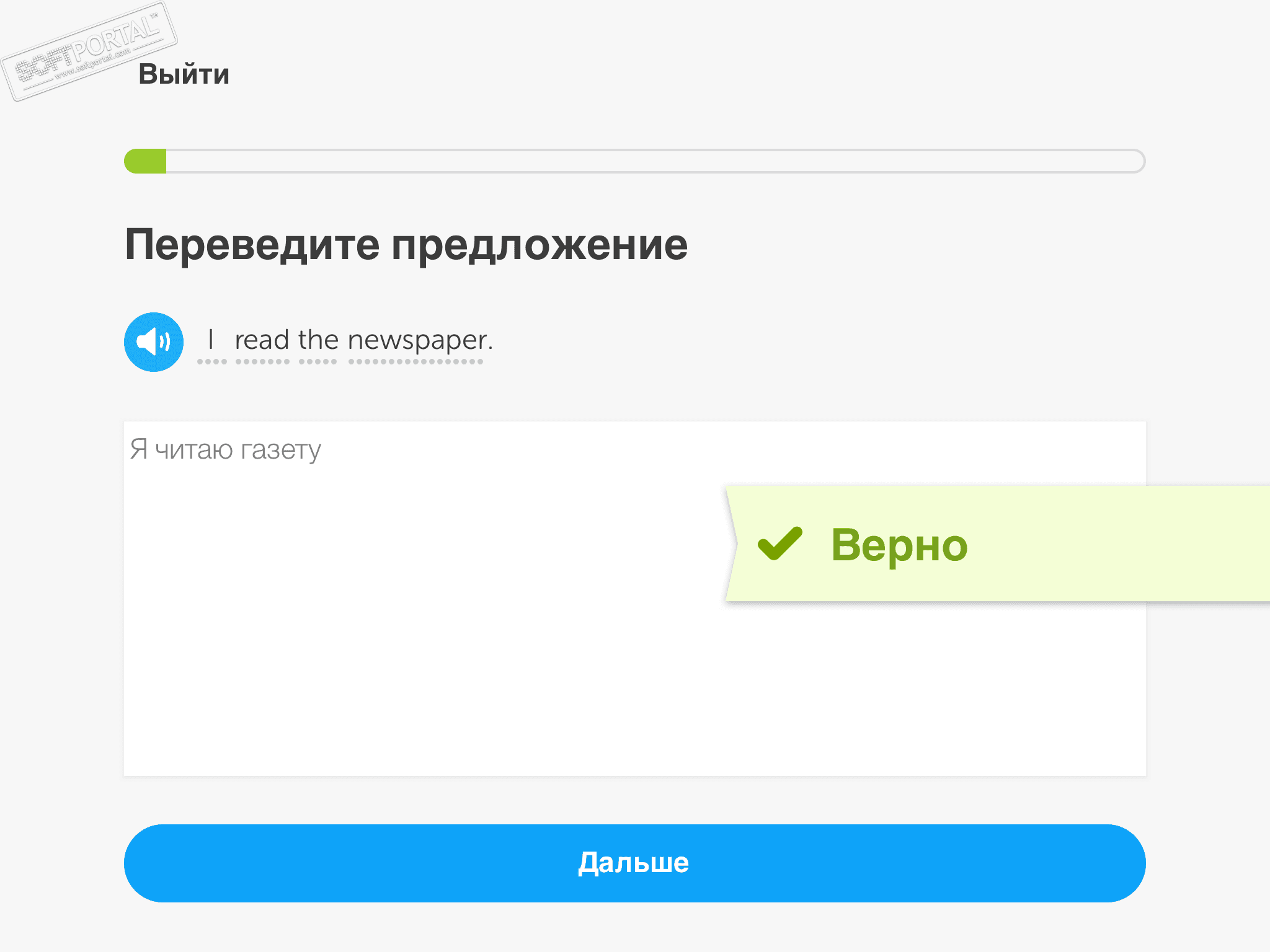1270x952 pixels.
Task: Click the dotted underline beneath "read"
Action: tap(262, 361)
